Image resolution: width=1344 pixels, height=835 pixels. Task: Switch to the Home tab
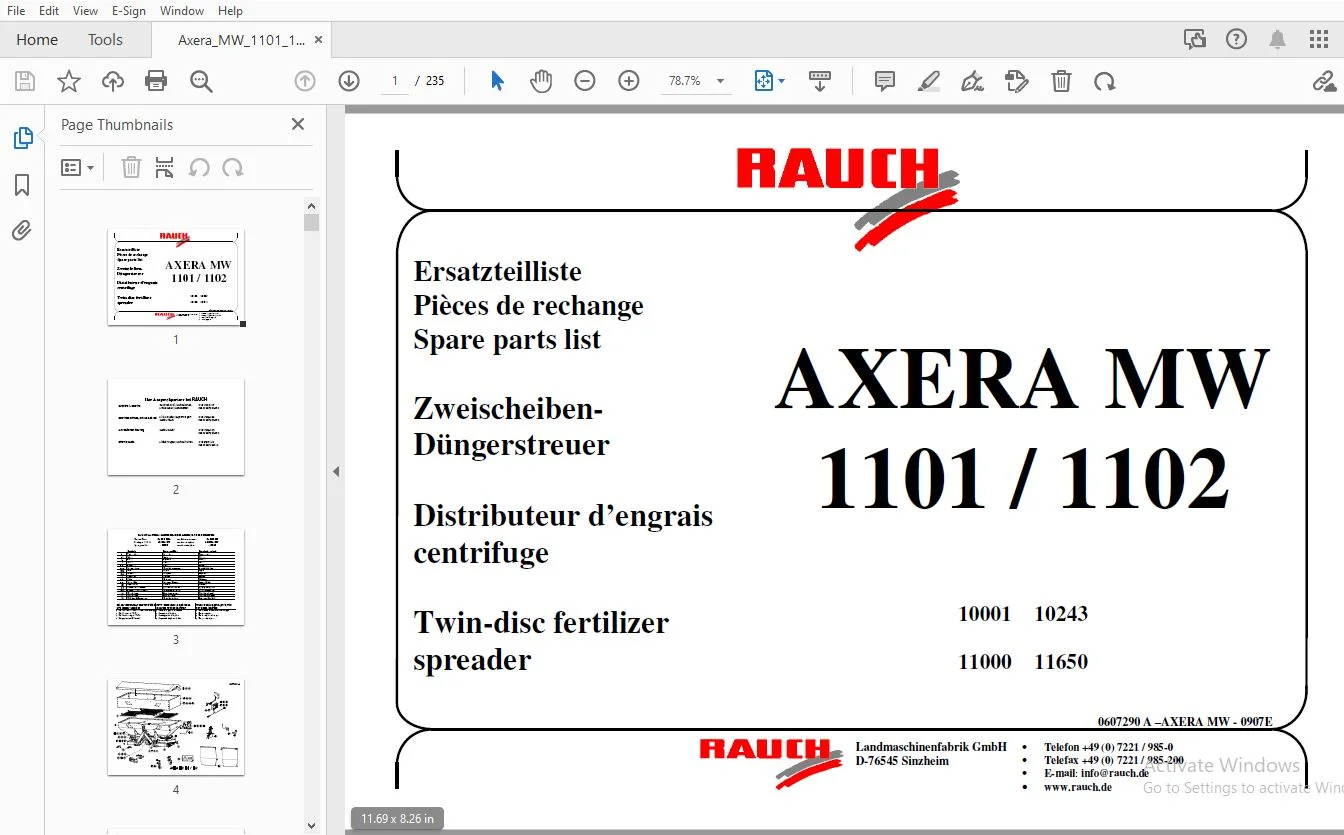[x=37, y=40]
